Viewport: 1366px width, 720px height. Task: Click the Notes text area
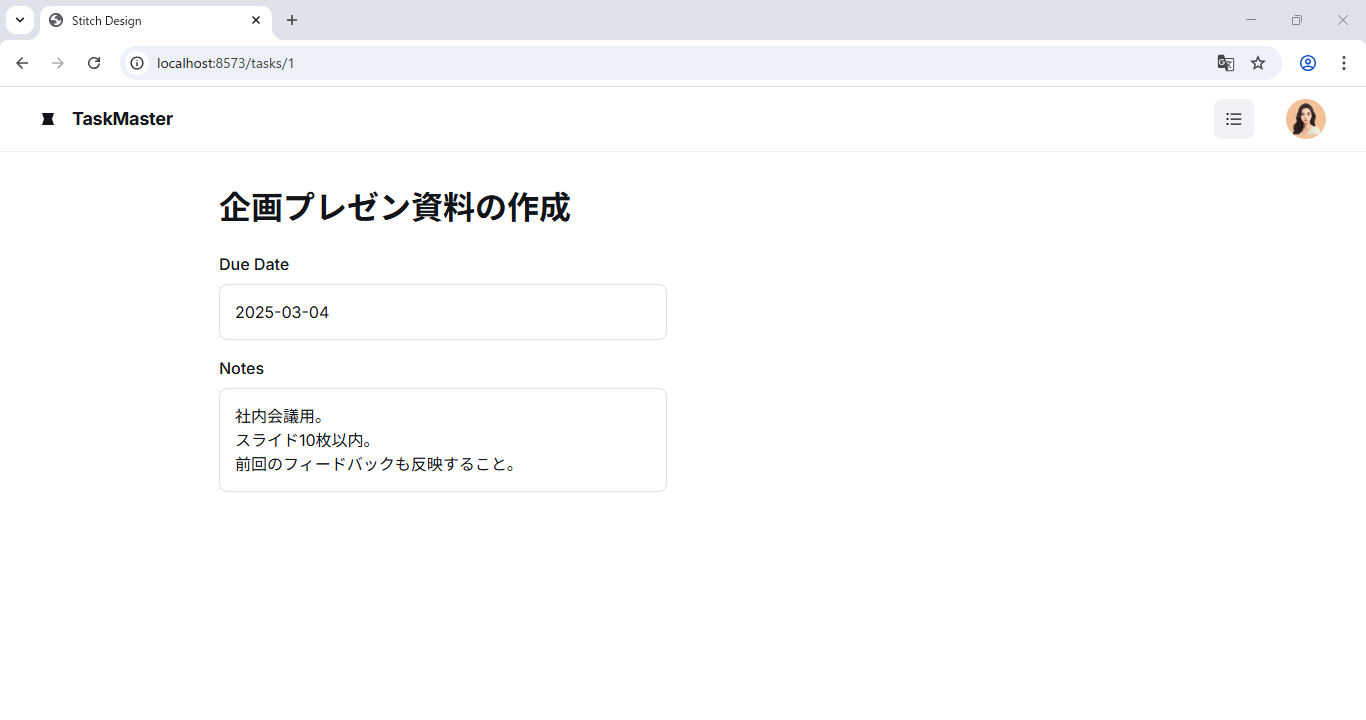click(x=443, y=440)
